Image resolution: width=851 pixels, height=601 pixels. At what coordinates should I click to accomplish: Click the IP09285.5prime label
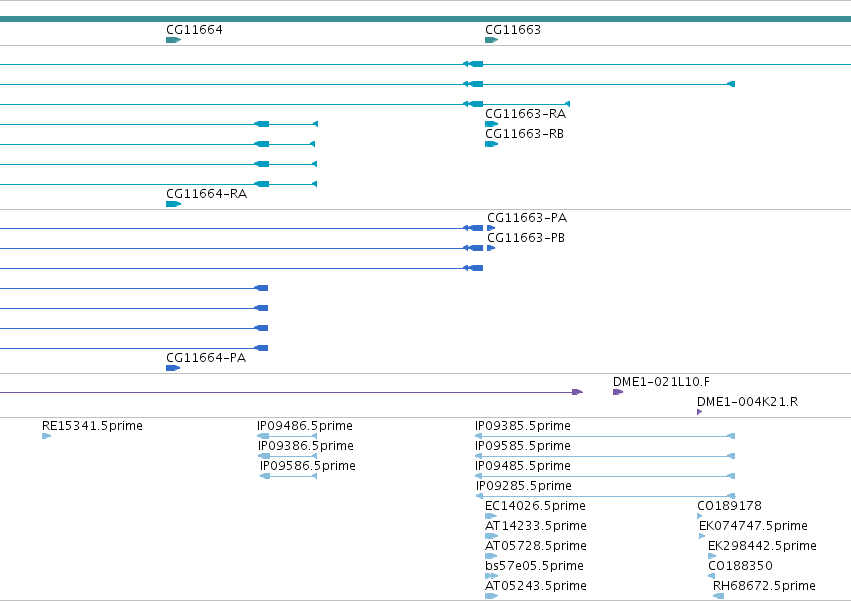[524, 486]
